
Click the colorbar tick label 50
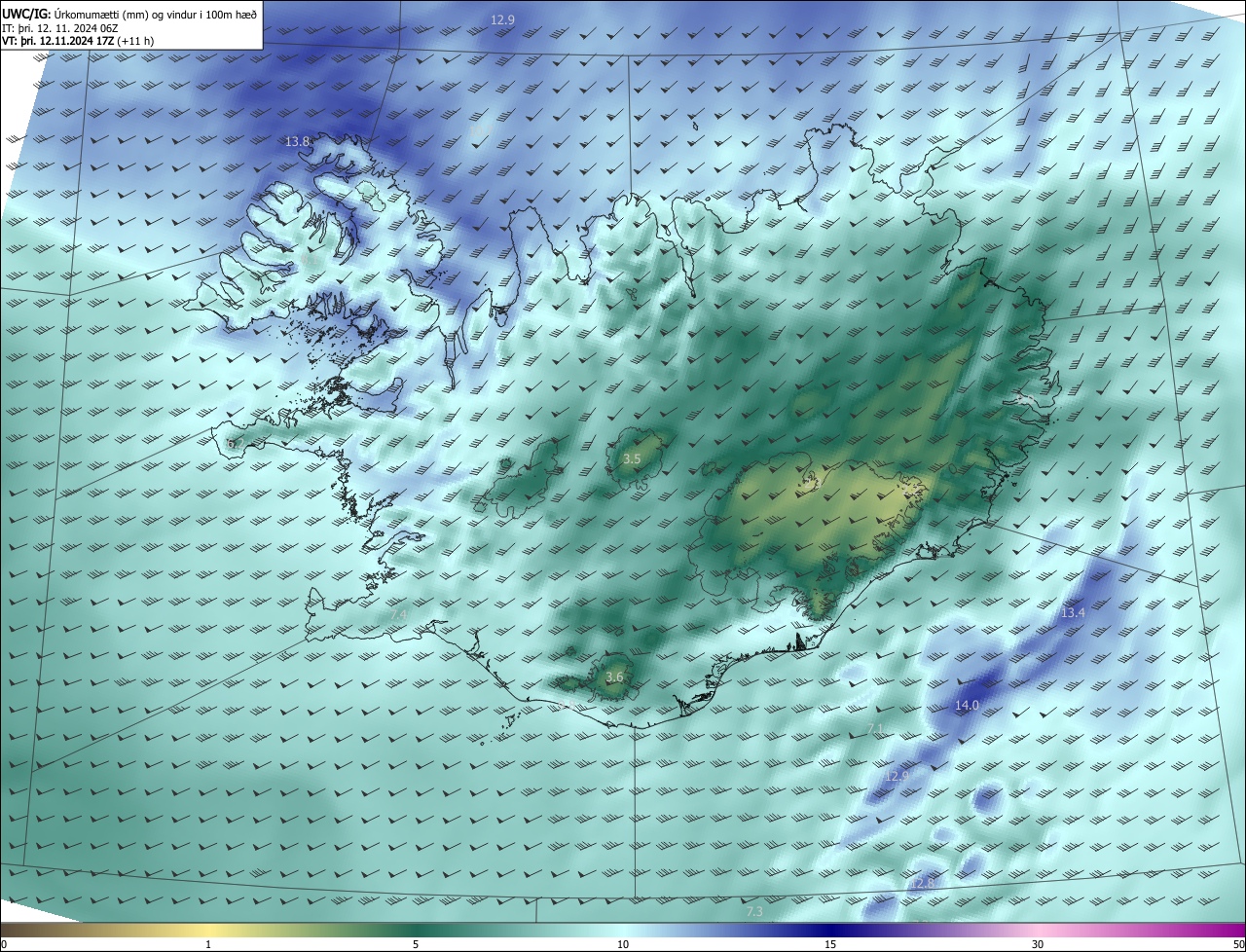1238,944
